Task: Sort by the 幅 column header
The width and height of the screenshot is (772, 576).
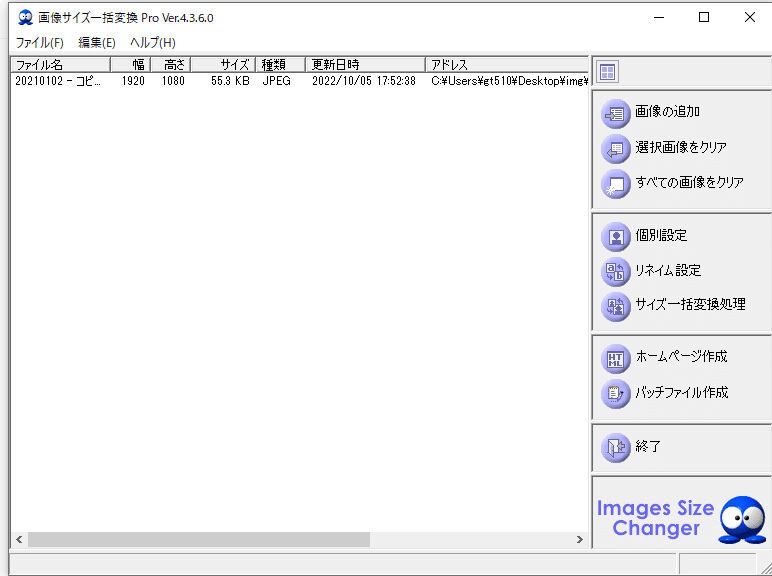Action: point(131,64)
